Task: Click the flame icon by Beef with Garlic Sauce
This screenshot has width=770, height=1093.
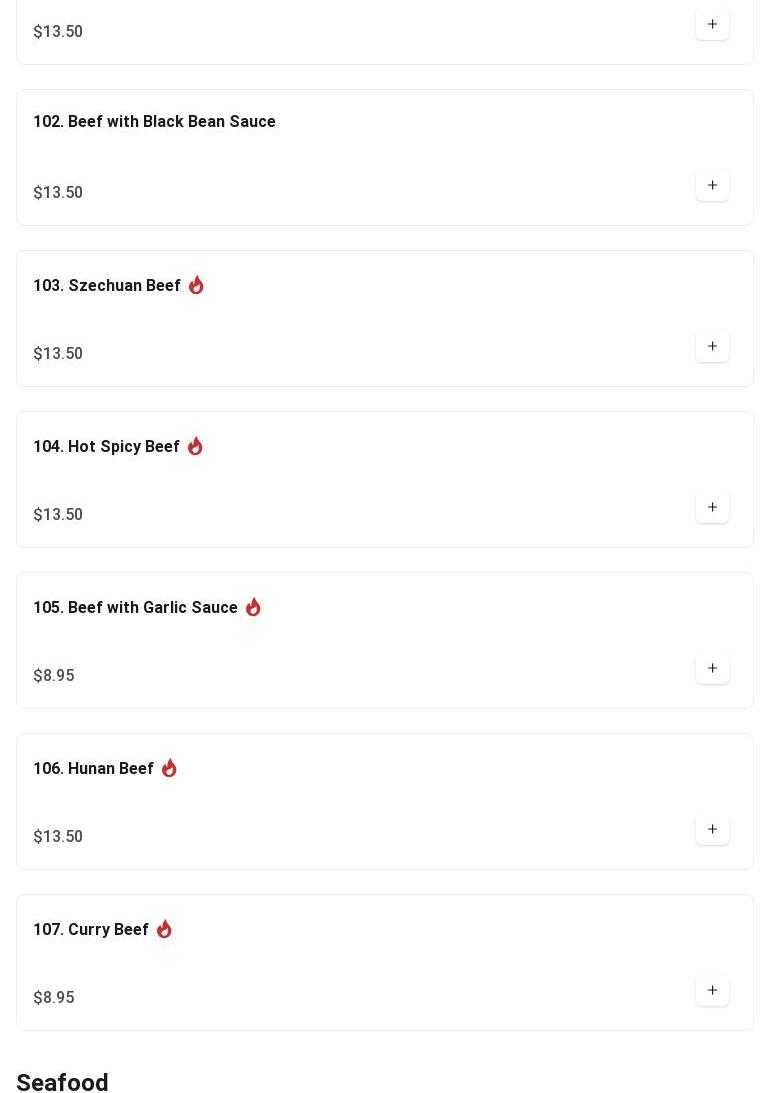Action: pyautogui.click(x=253, y=607)
